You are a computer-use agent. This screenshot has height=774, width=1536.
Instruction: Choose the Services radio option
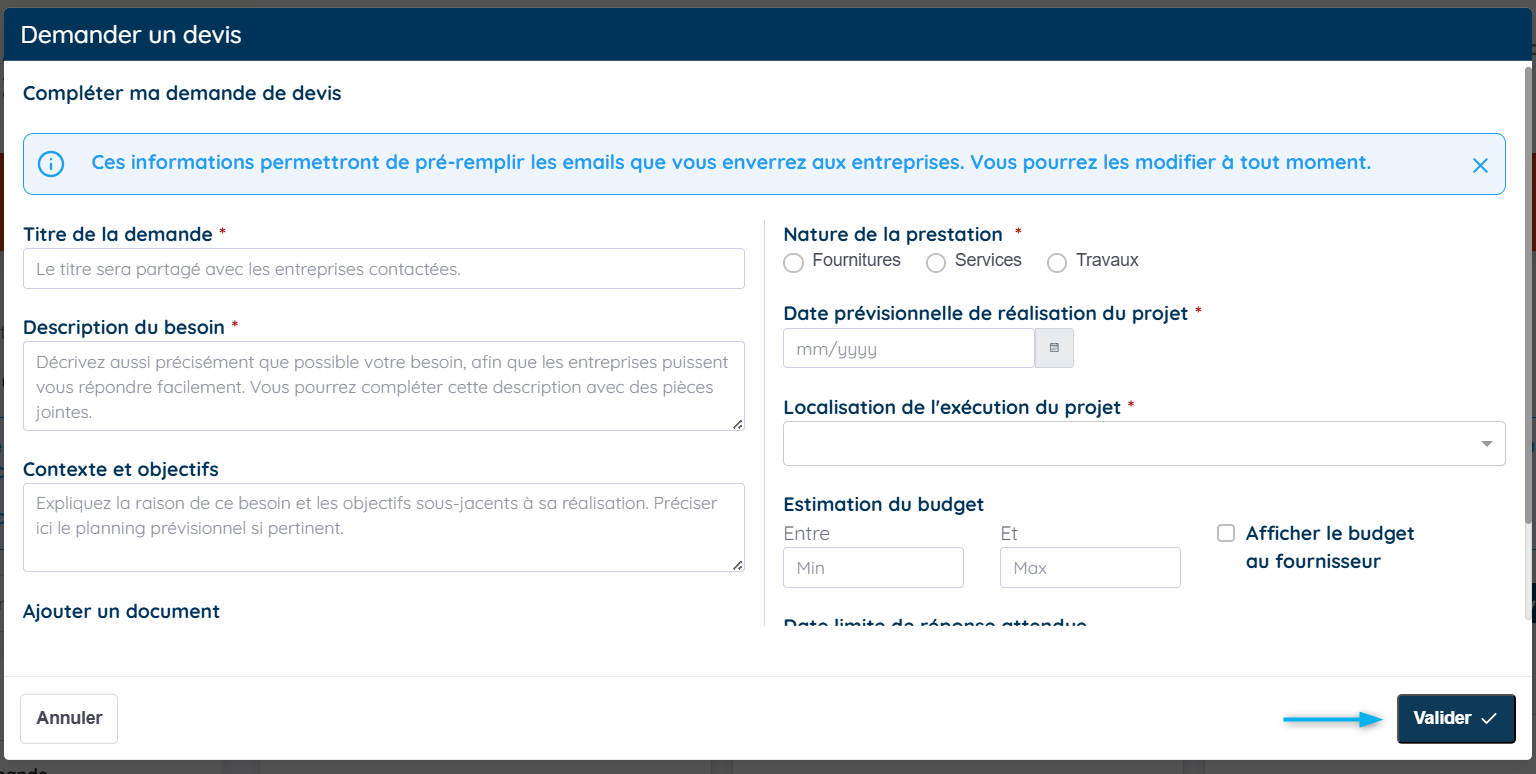936,262
